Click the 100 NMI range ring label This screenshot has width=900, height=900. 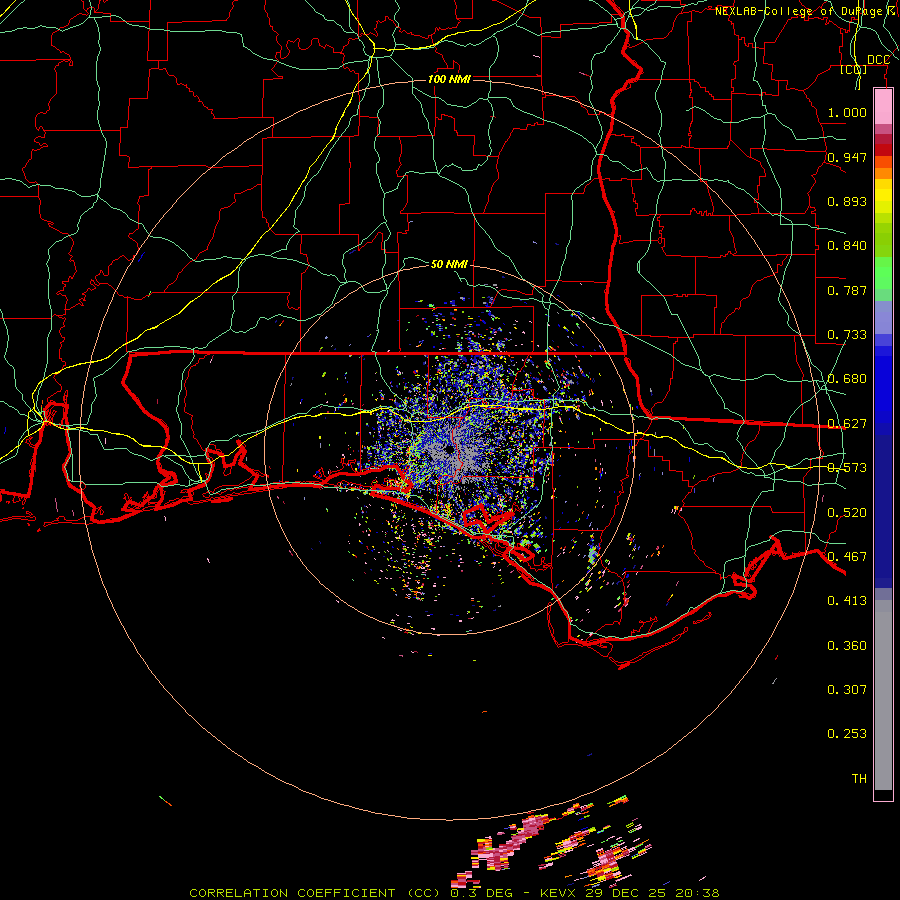coord(449,79)
